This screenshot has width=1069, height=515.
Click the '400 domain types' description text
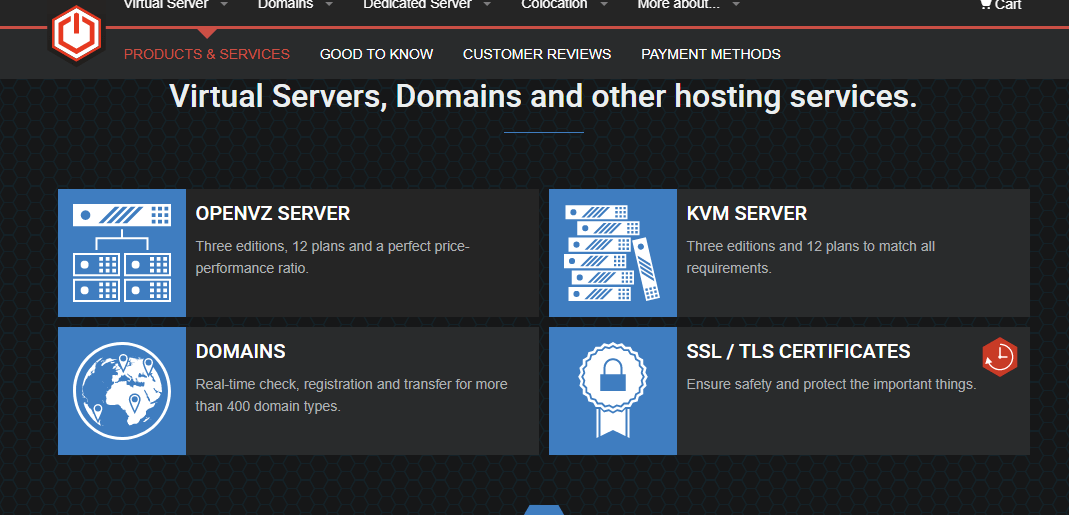[351, 395]
